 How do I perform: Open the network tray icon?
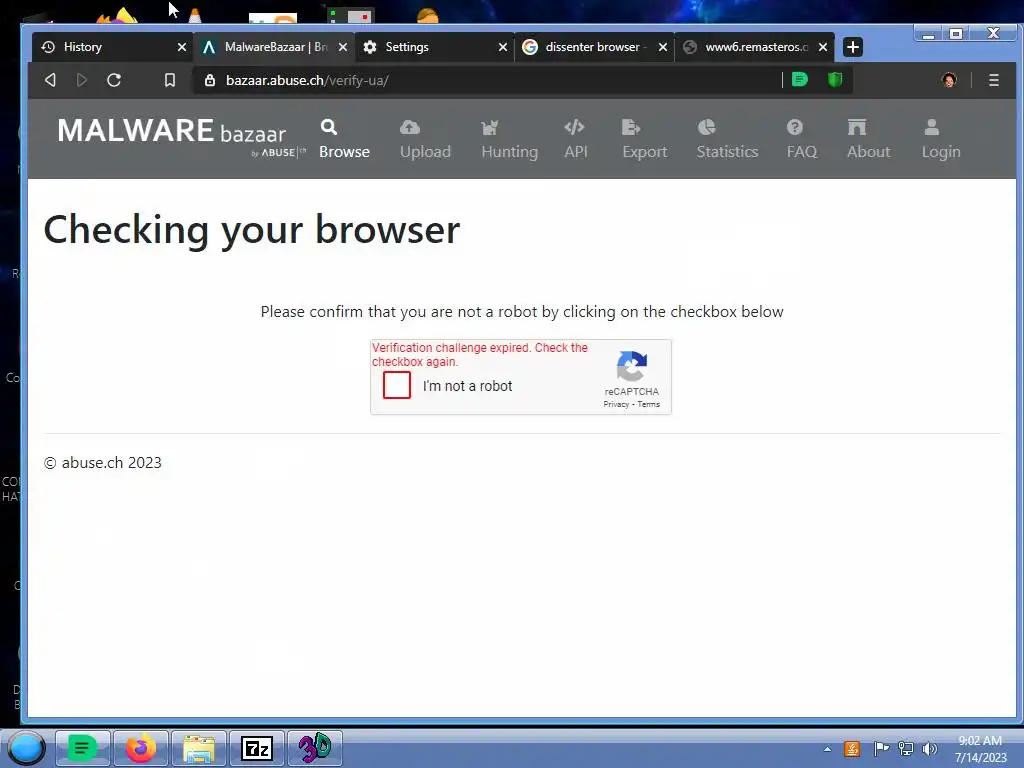click(906, 748)
